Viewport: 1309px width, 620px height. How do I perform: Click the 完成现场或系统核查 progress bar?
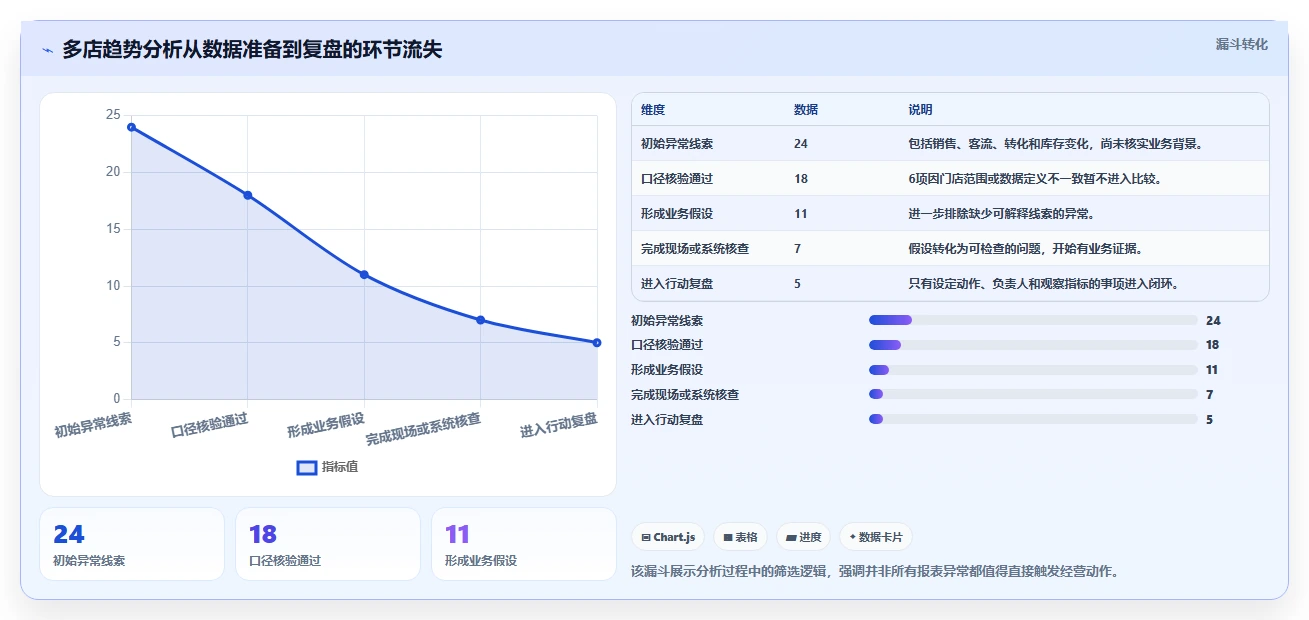(x=1033, y=395)
